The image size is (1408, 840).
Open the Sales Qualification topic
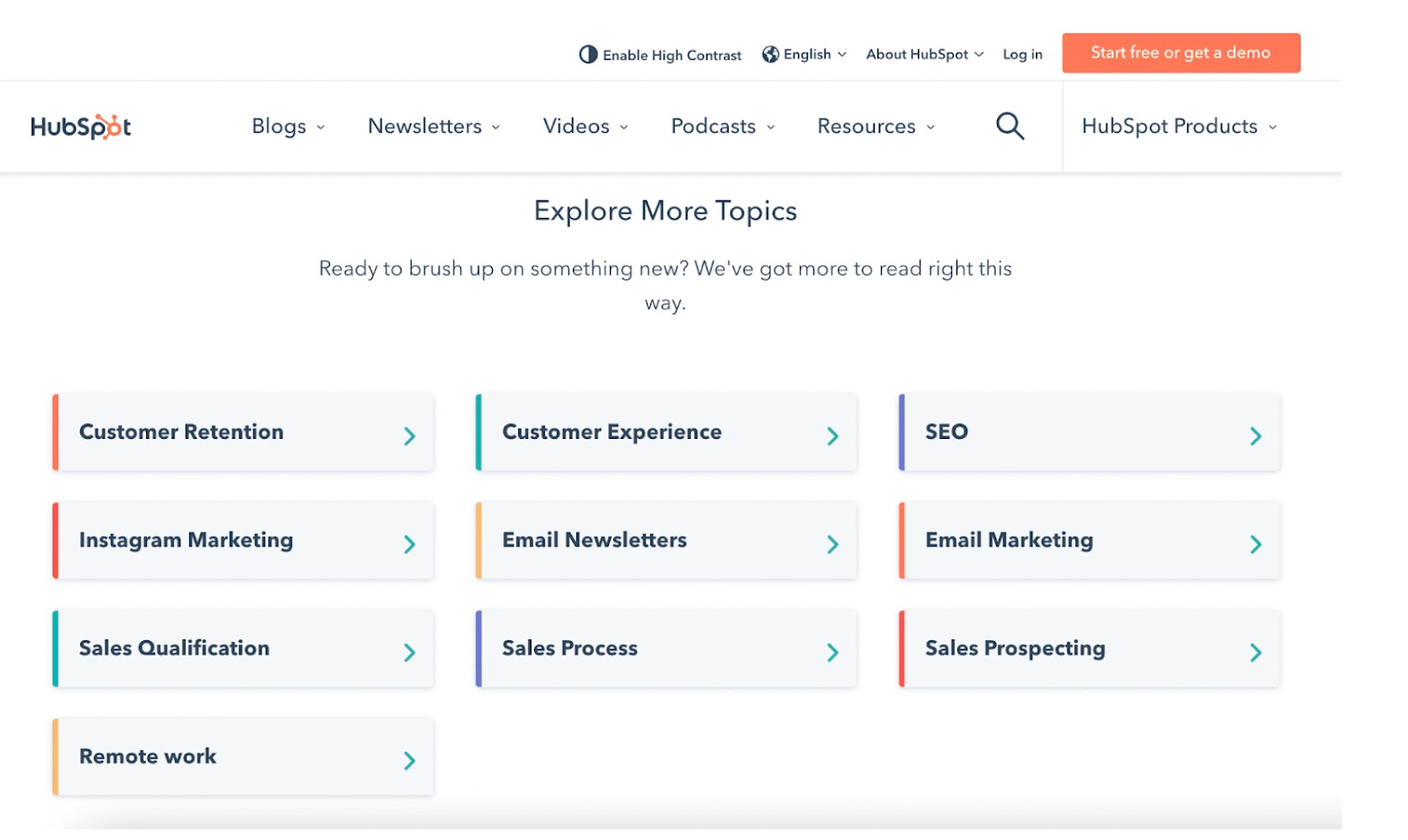[x=243, y=648]
